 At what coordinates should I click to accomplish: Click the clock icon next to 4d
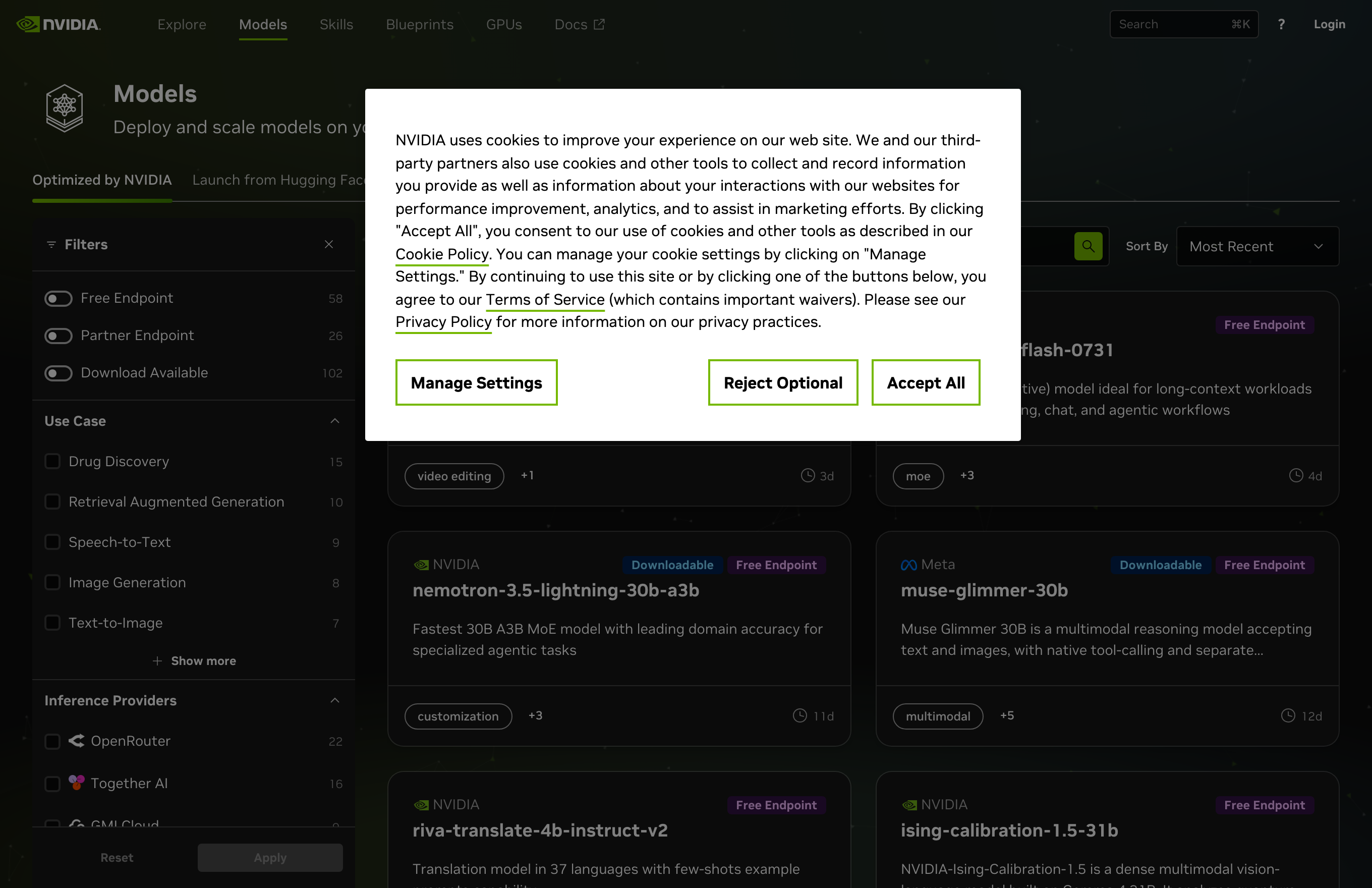[x=1296, y=475]
